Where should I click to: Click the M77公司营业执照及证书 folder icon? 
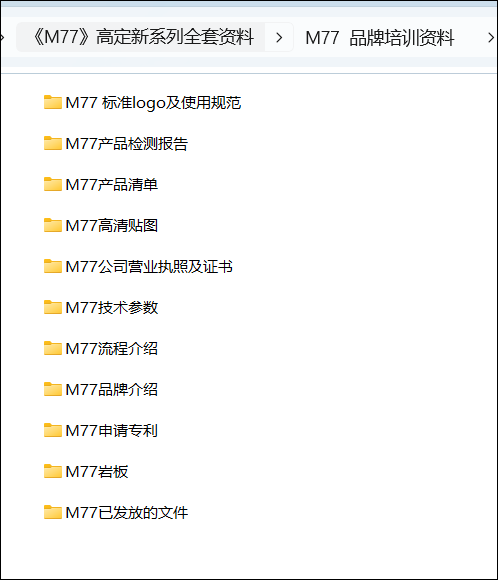pyautogui.click(x=53, y=266)
